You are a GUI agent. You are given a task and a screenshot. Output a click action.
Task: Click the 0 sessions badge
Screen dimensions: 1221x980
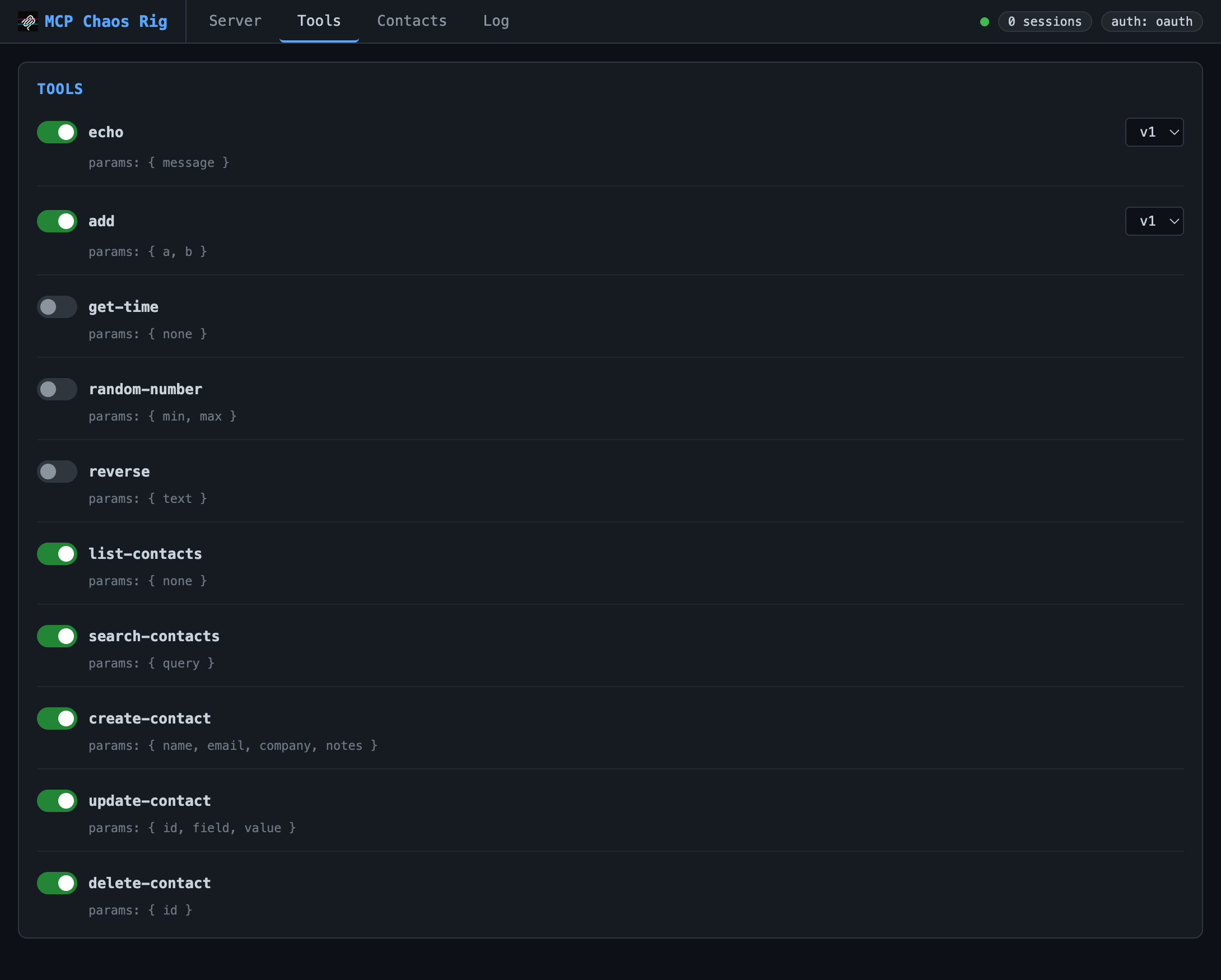(x=1045, y=21)
